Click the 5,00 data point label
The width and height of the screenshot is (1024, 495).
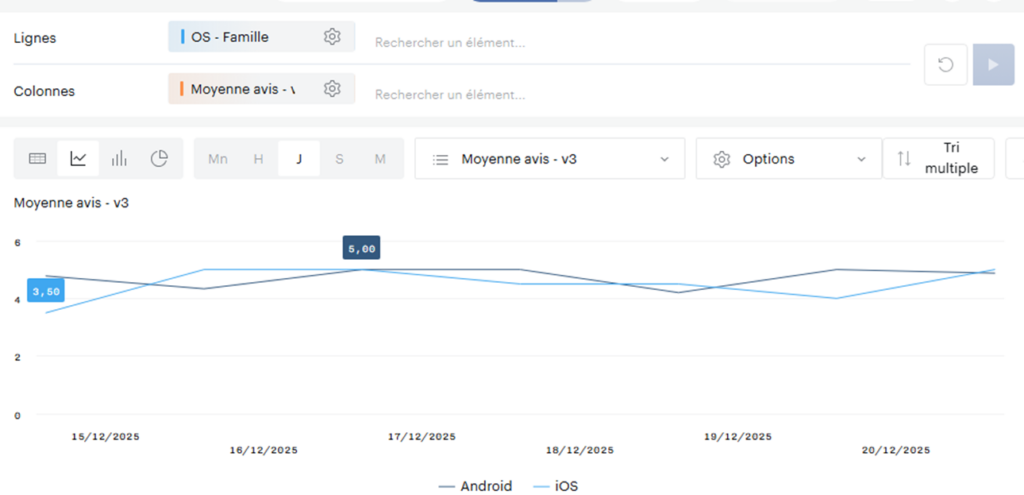361,249
